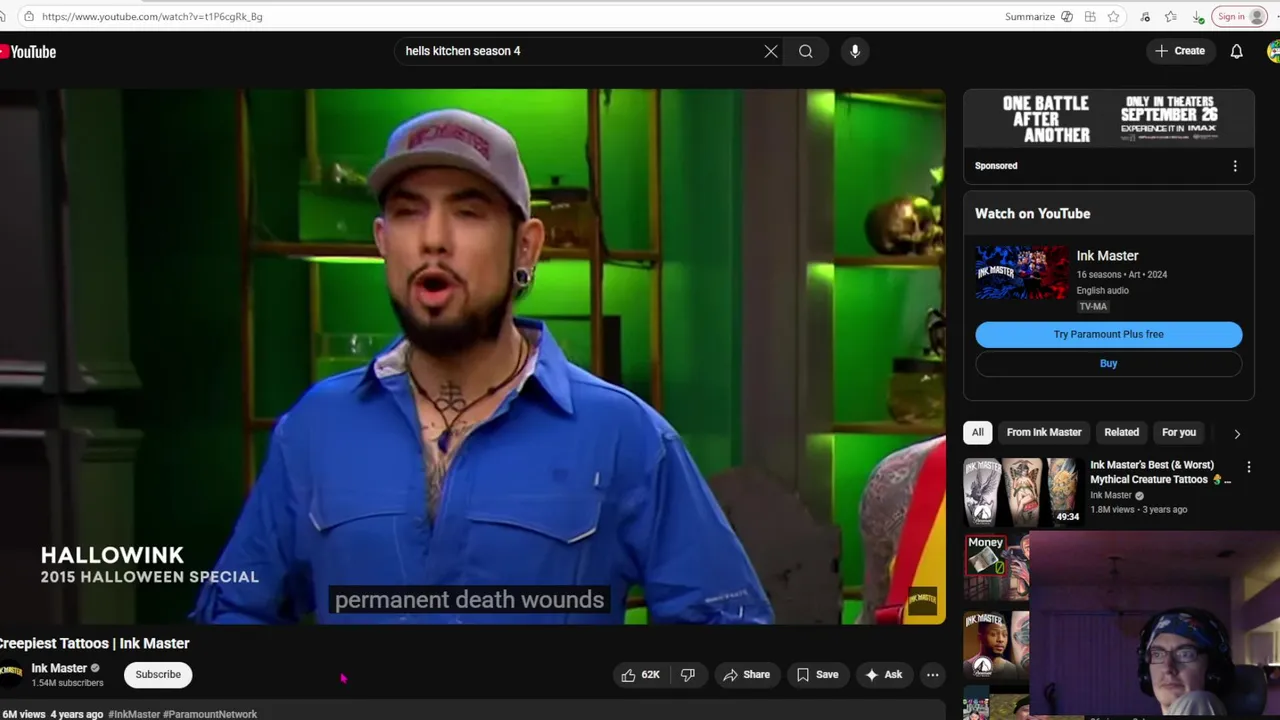1280x720 pixels.
Task: Click the magnifier search button
Action: [806, 51]
